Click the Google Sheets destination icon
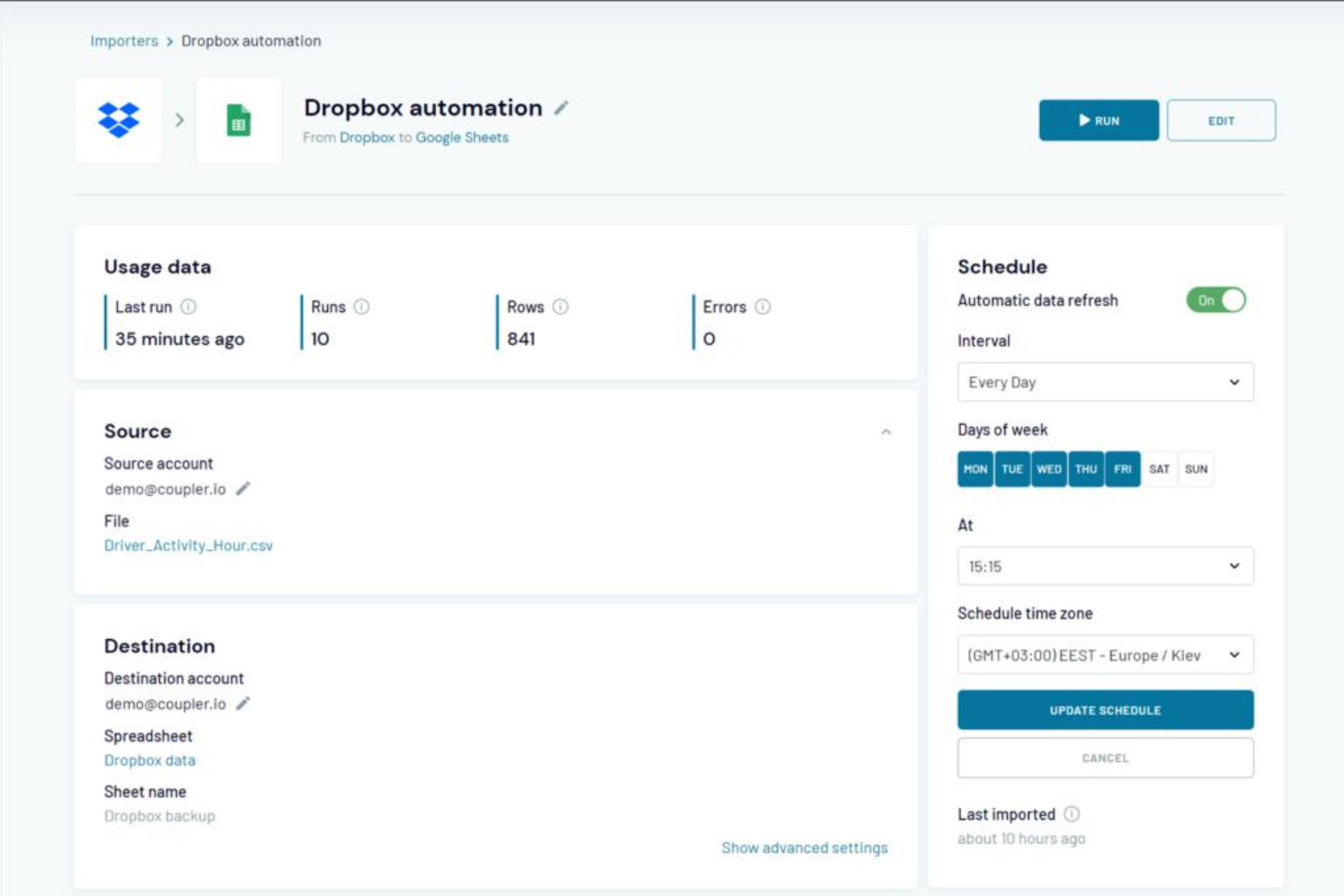Screen dimensions: 1344x896 point(238,119)
